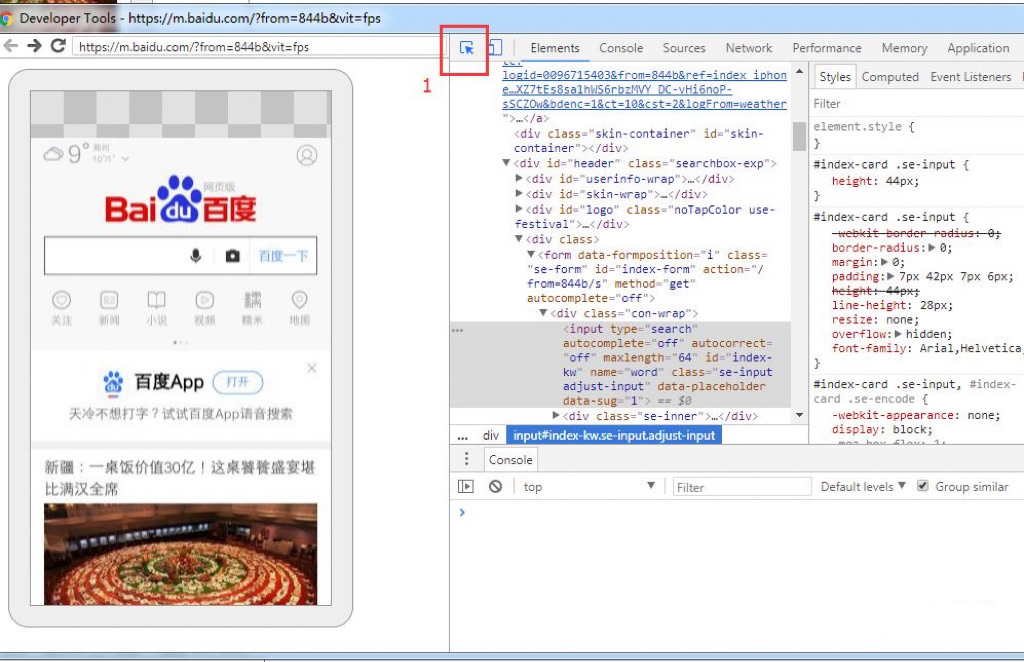Expand the padding property value
1024x662 pixels.
(890, 276)
